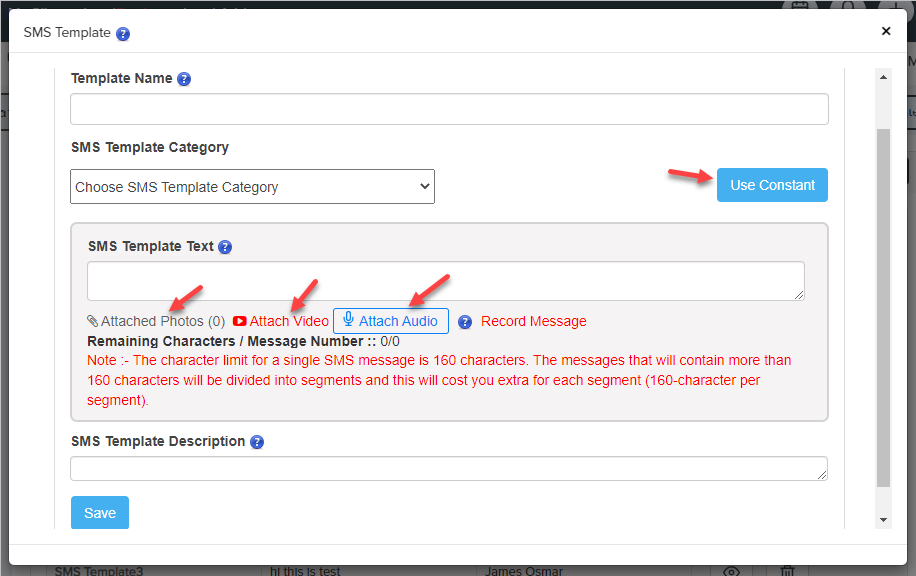
Task: Click the help icon before Record Message
Action: [x=465, y=322]
